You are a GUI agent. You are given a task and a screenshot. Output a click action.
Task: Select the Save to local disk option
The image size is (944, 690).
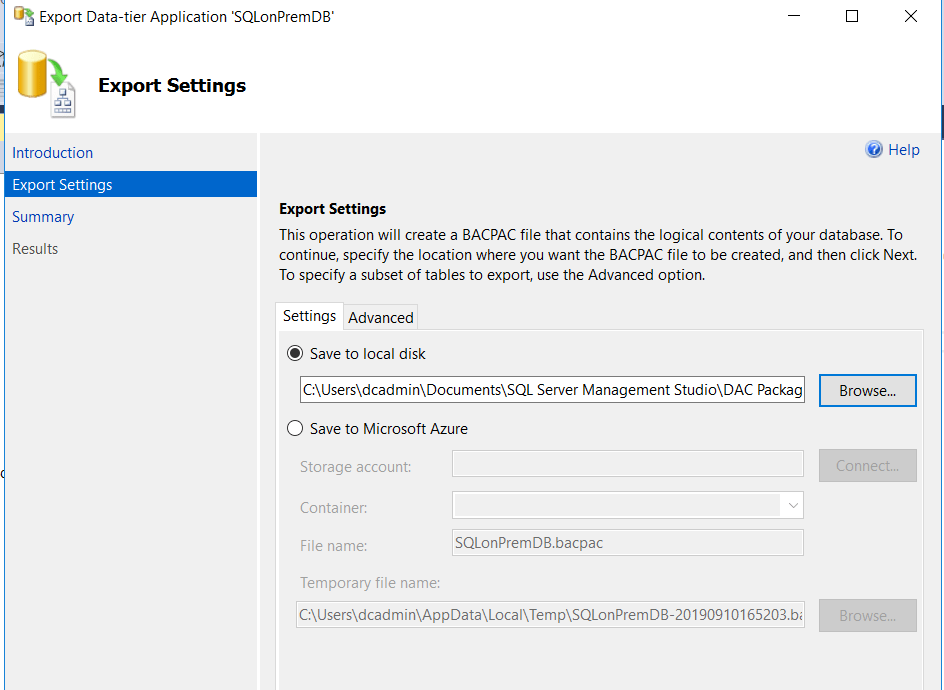click(295, 354)
